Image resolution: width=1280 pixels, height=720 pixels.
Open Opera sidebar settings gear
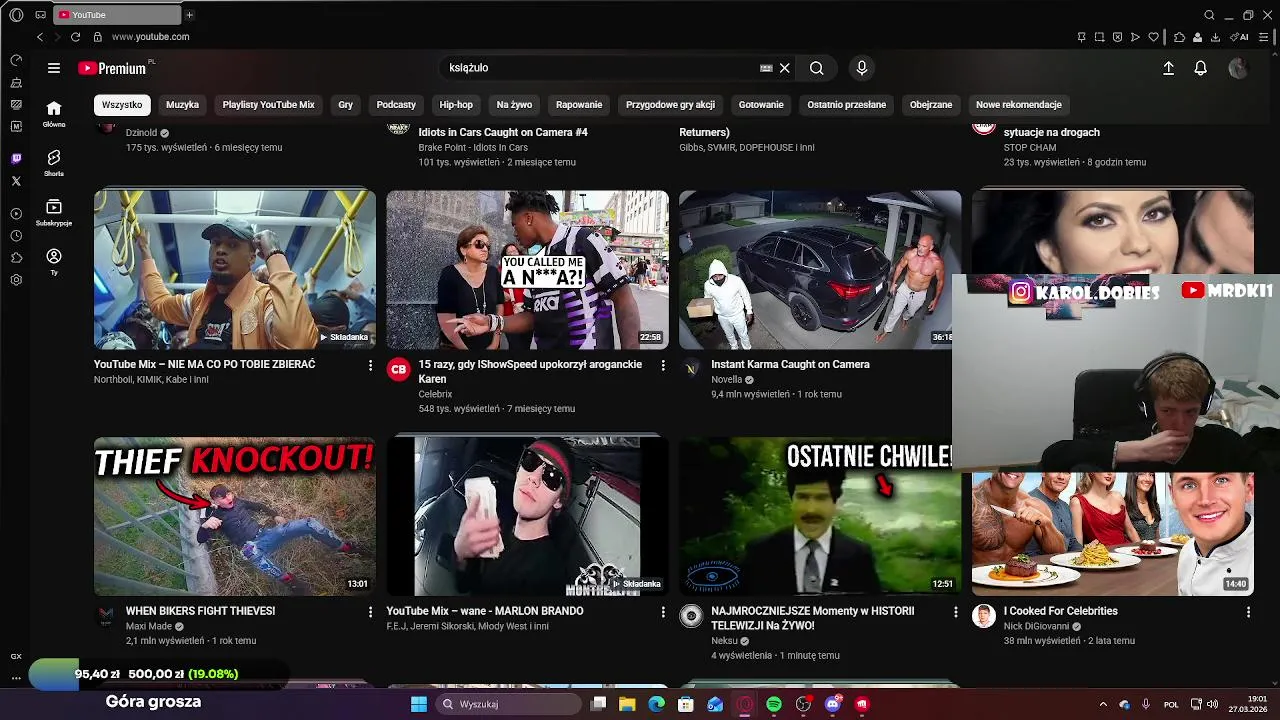[16, 280]
